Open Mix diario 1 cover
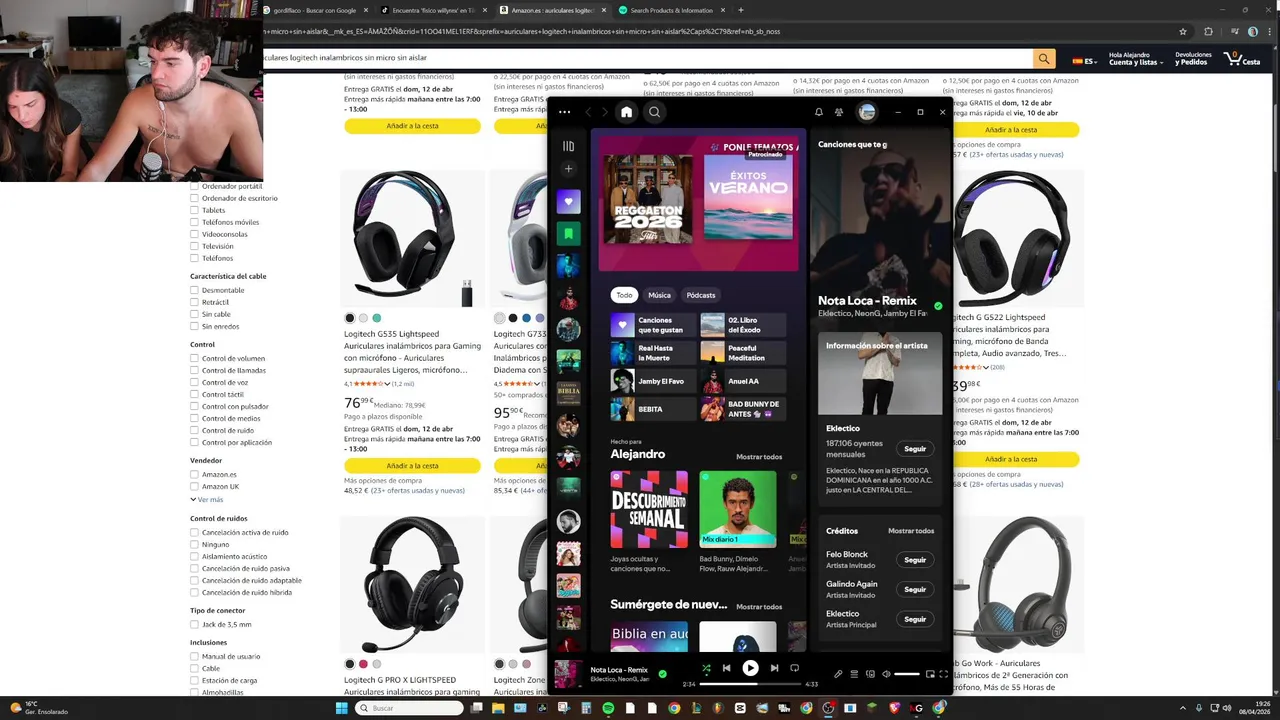The image size is (1280, 720). click(x=738, y=509)
